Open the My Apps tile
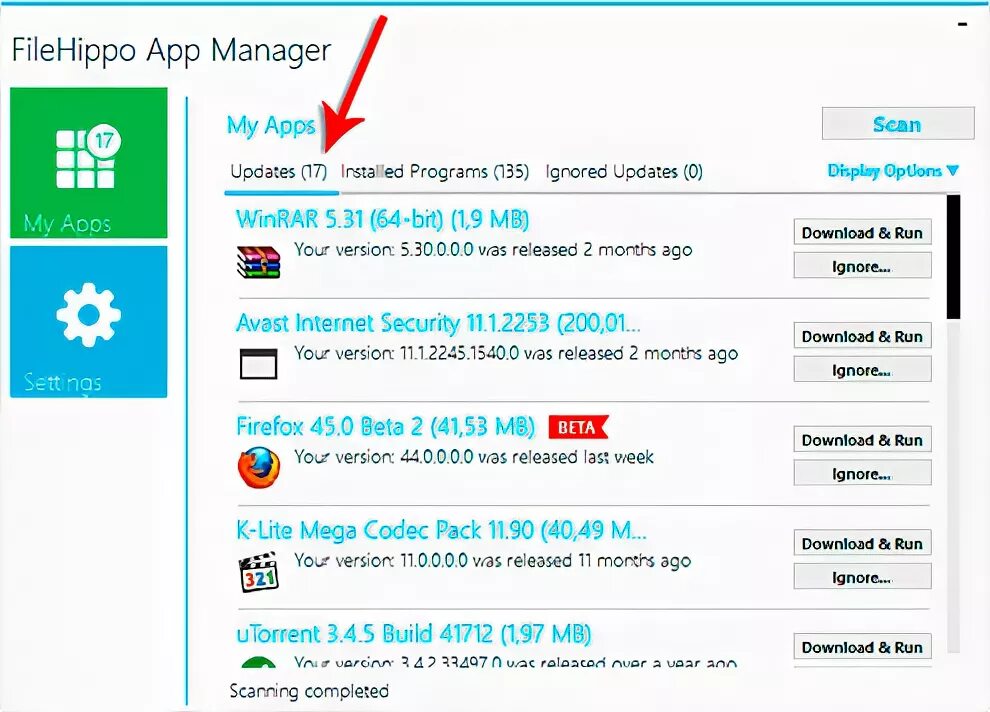The height and width of the screenshot is (712, 990). (88, 163)
